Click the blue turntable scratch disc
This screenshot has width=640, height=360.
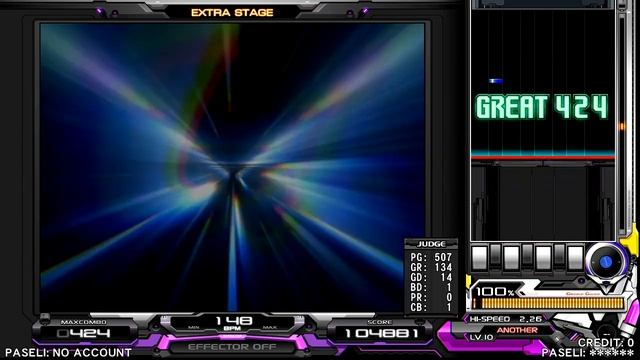pyautogui.click(x=606, y=262)
